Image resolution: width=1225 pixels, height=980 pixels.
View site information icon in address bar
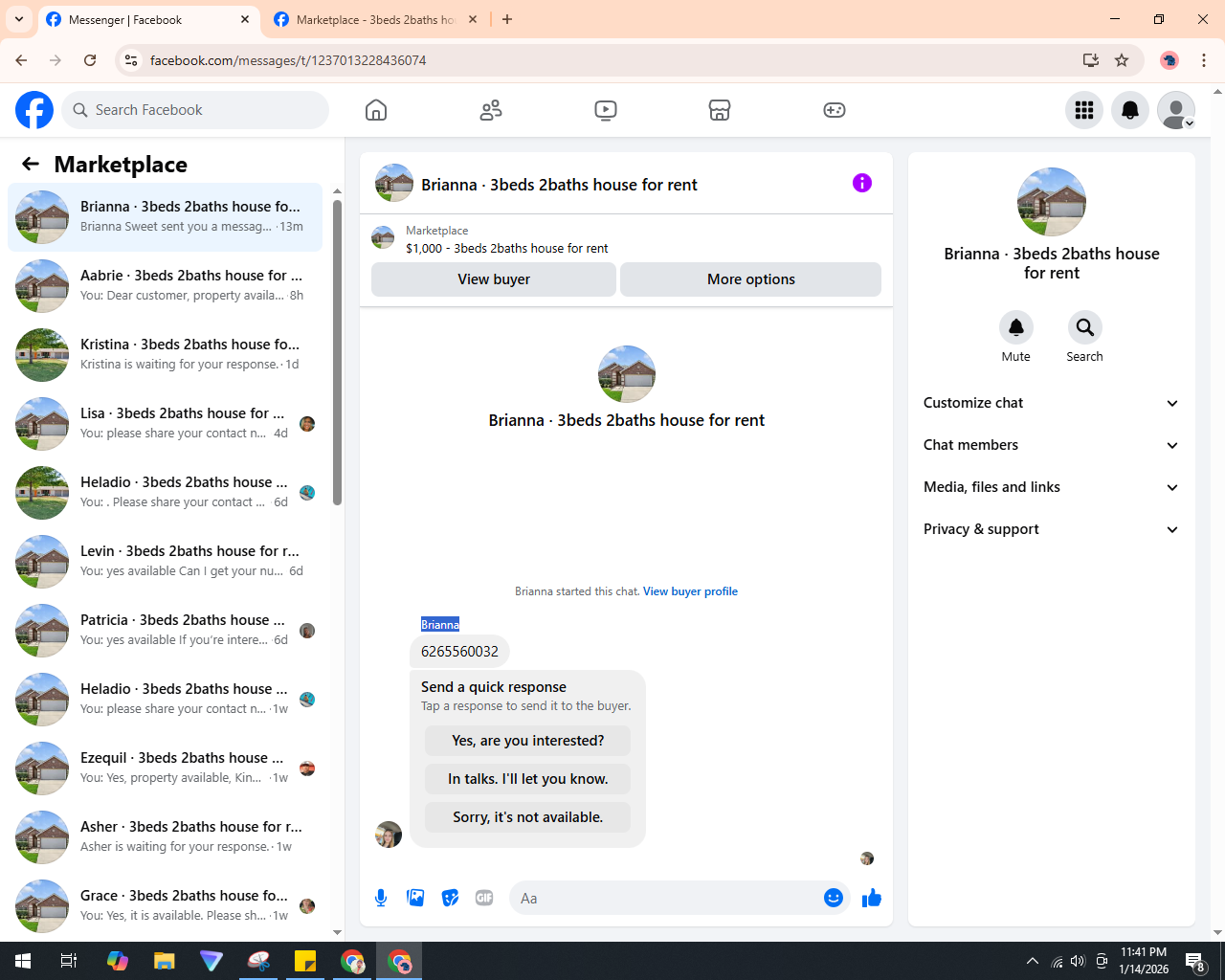tap(131, 60)
